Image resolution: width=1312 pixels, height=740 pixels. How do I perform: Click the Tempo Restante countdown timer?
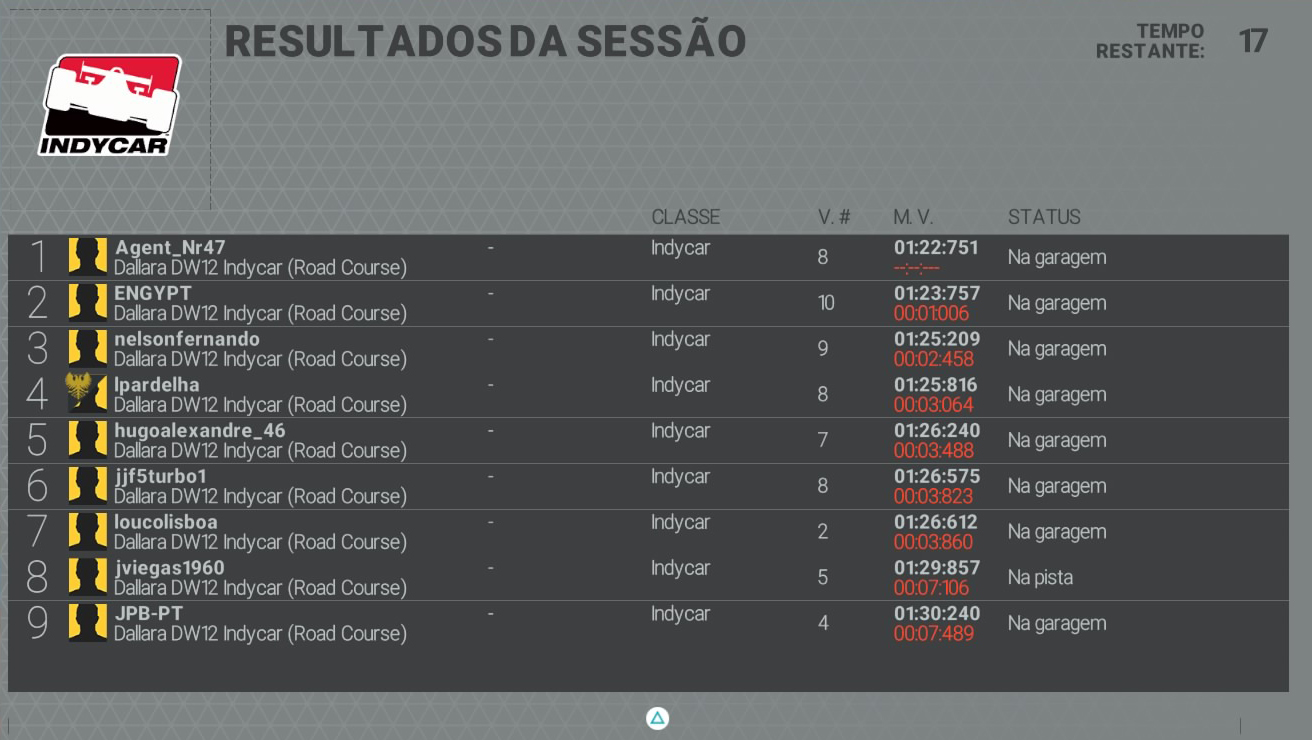pos(1253,41)
